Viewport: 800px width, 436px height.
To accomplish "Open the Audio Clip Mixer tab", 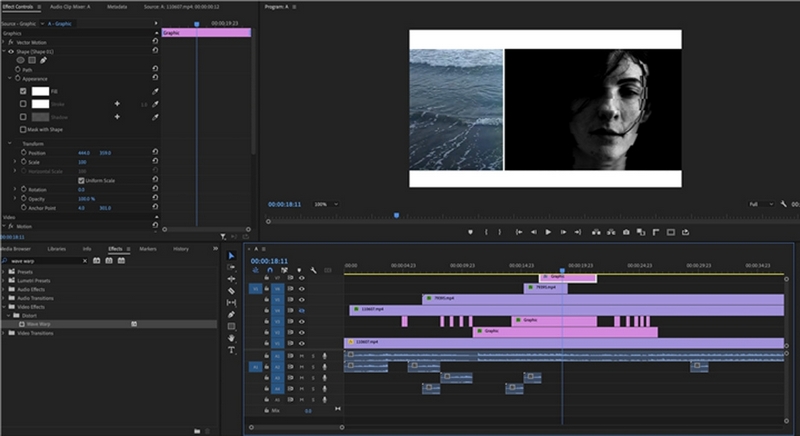I will (x=72, y=6).
